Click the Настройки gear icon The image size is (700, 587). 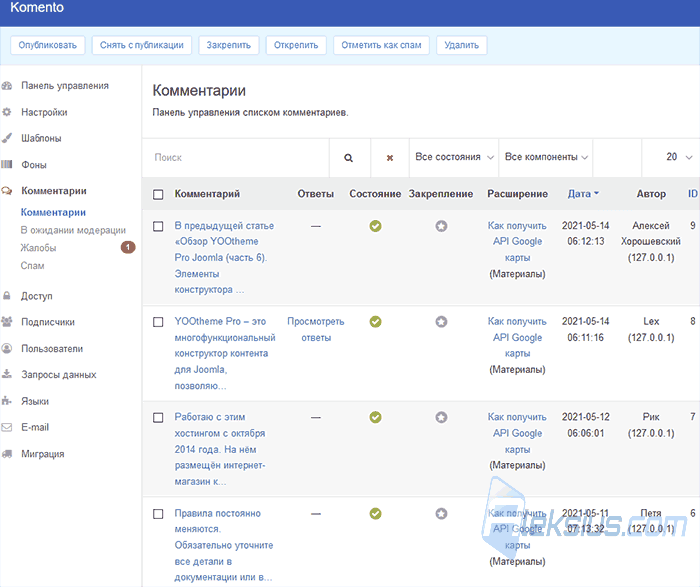[7, 112]
